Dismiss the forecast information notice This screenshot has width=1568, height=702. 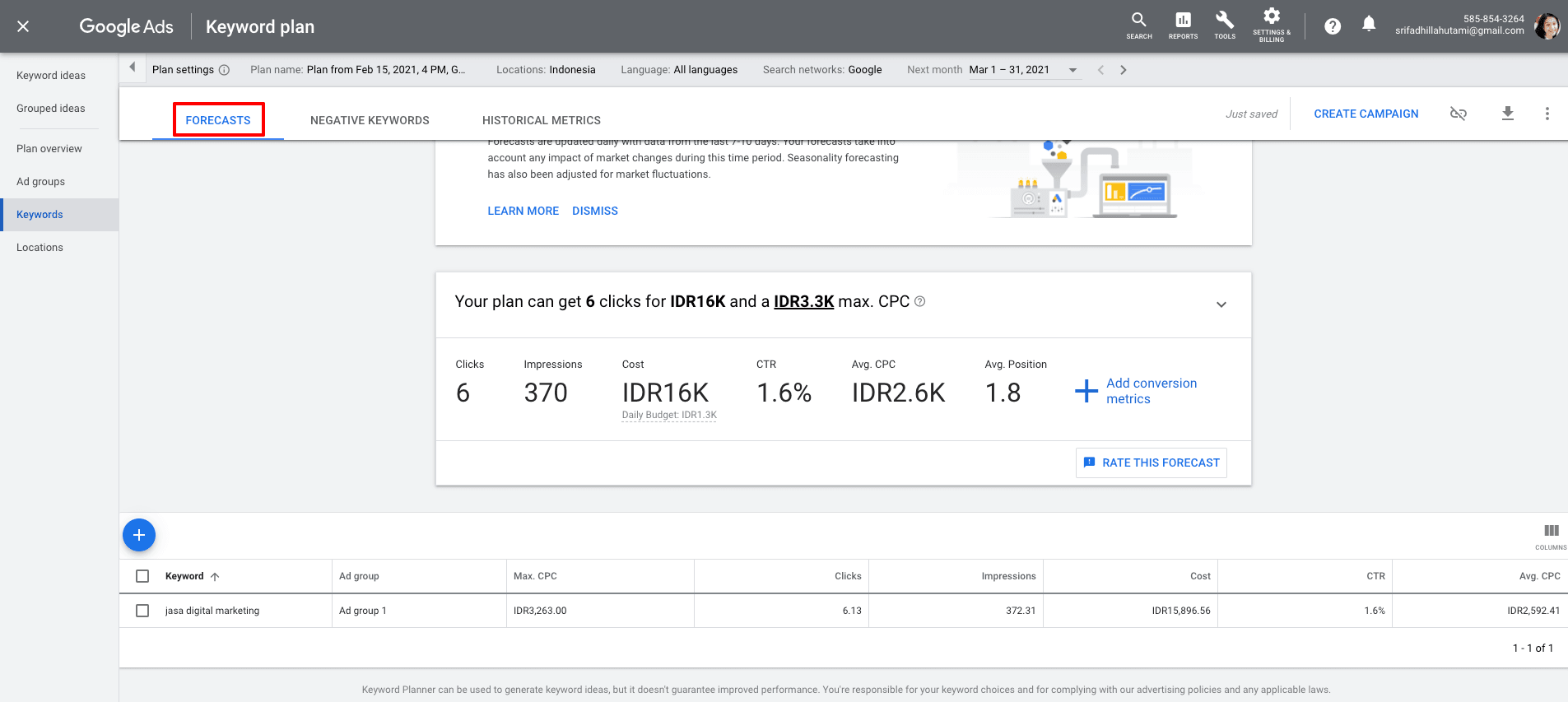pyautogui.click(x=594, y=211)
